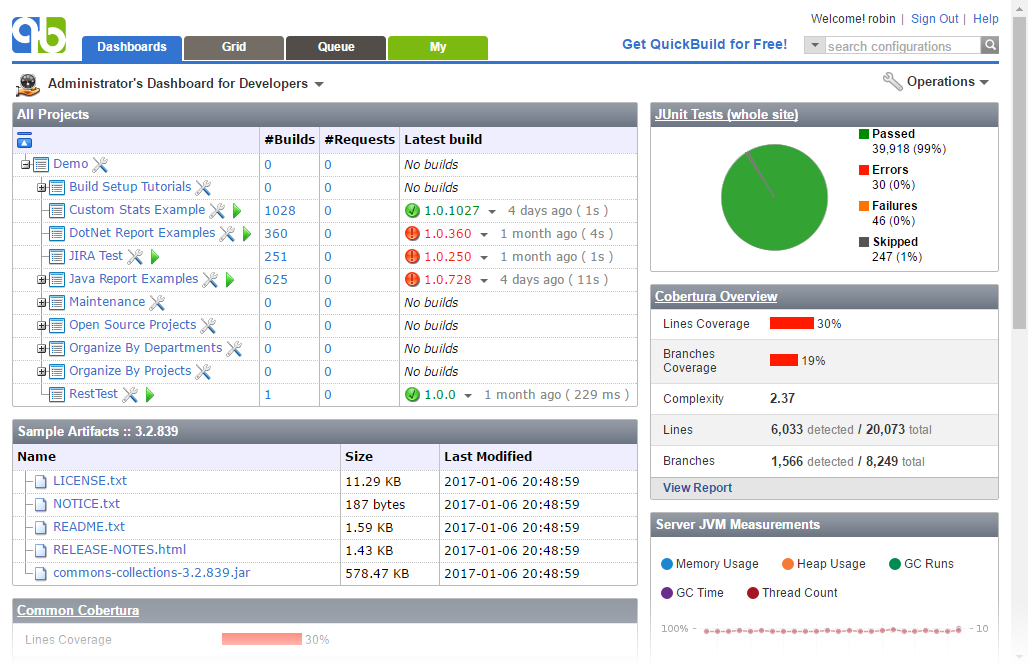The image size is (1028, 666).
Task: Click the Skipped gray legend swatch
Action: coord(864,242)
